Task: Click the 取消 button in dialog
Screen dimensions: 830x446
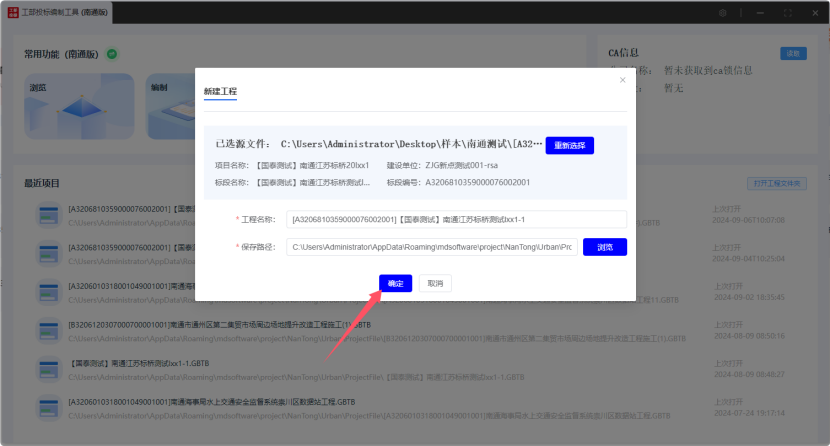Action: (x=434, y=283)
